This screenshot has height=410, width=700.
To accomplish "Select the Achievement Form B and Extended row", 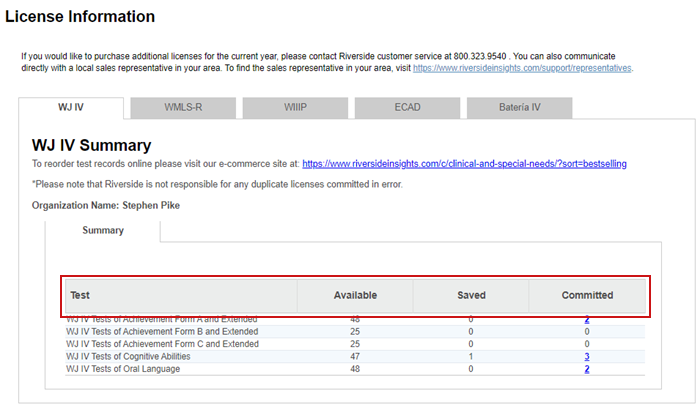I will [162, 331].
